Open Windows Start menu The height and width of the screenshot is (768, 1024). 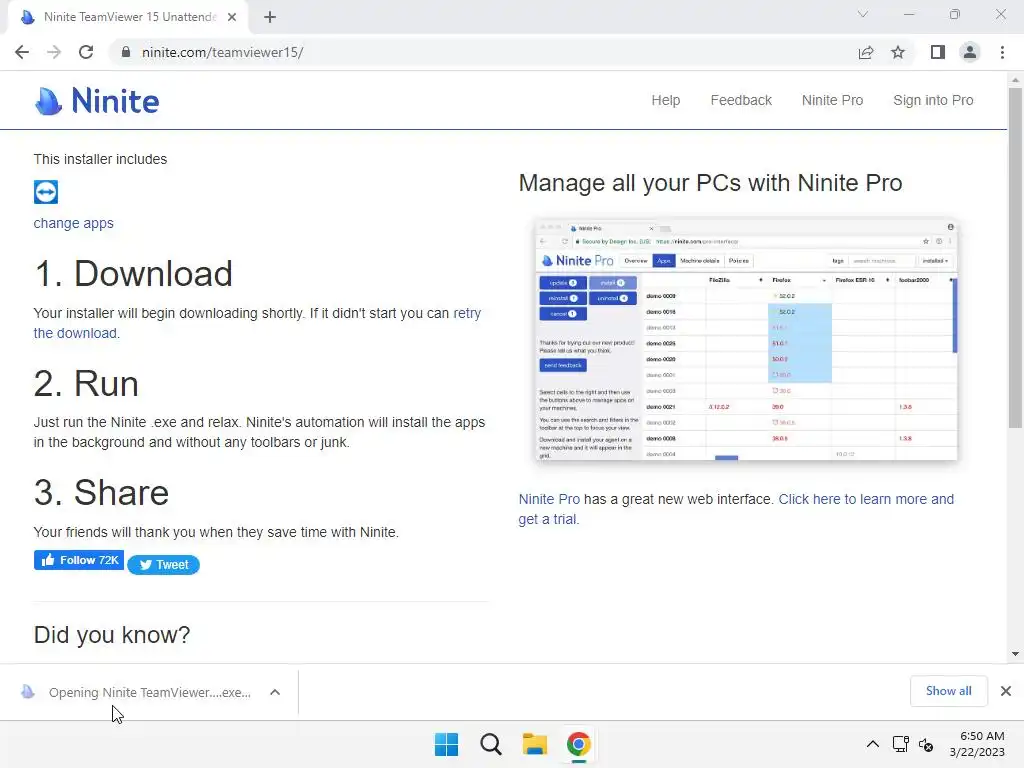click(447, 744)
